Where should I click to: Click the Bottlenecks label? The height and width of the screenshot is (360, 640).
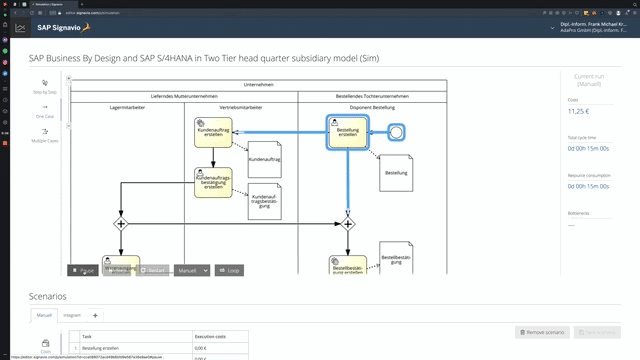(578, 213)
